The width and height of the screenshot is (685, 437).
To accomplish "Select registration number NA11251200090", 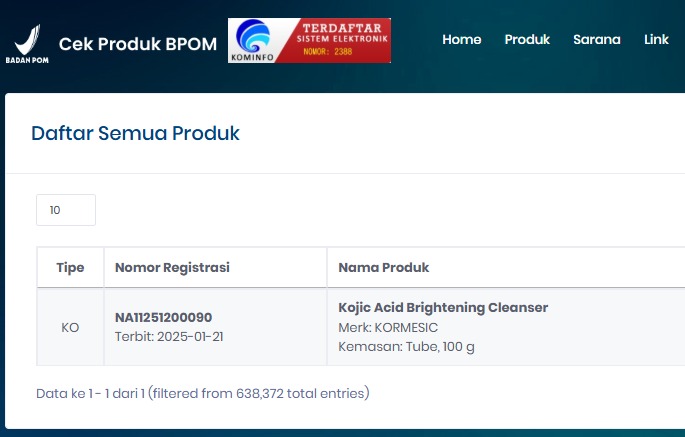I will click(x=163, y=317).
